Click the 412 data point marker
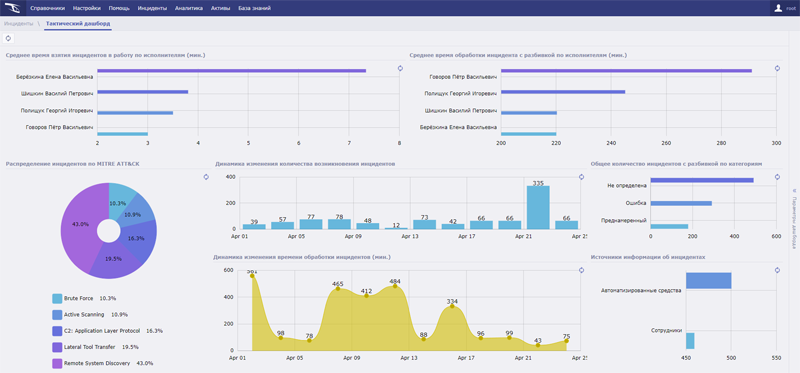The image size is (800, 373). click(366, 295)
